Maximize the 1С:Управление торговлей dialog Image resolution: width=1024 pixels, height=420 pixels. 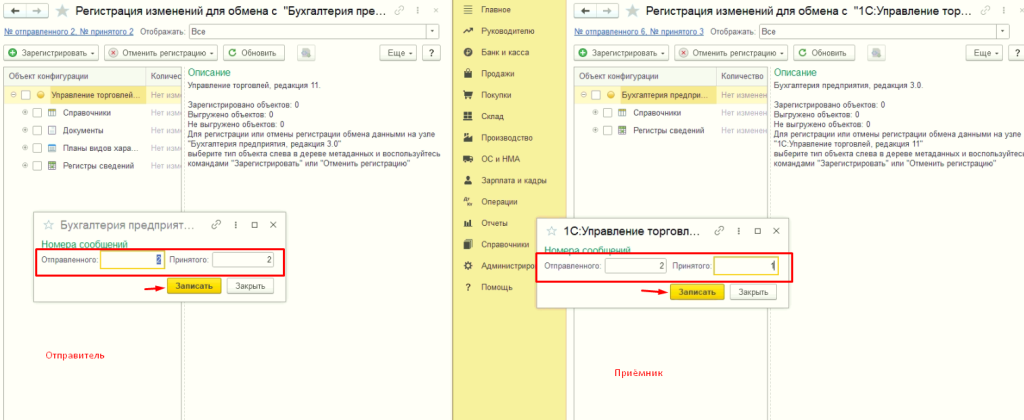[x=758, y=231]
